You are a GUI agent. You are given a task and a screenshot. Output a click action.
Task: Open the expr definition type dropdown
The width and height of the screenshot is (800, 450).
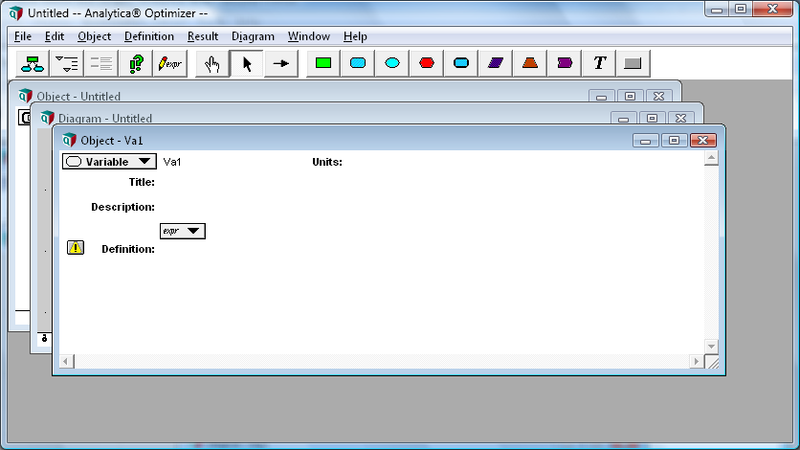tap(183, 231)
